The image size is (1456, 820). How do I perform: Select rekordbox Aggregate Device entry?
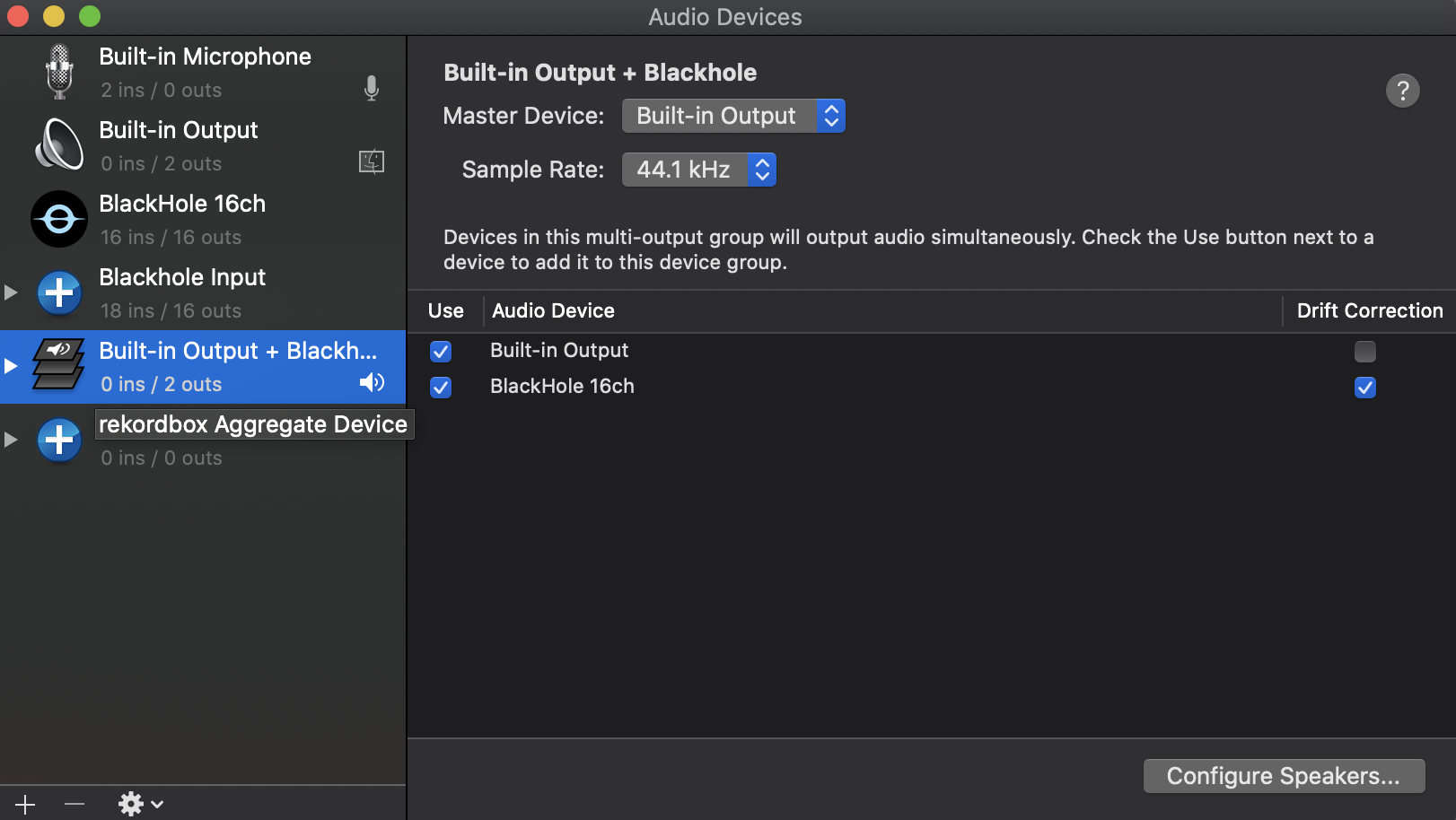(203, 441)
